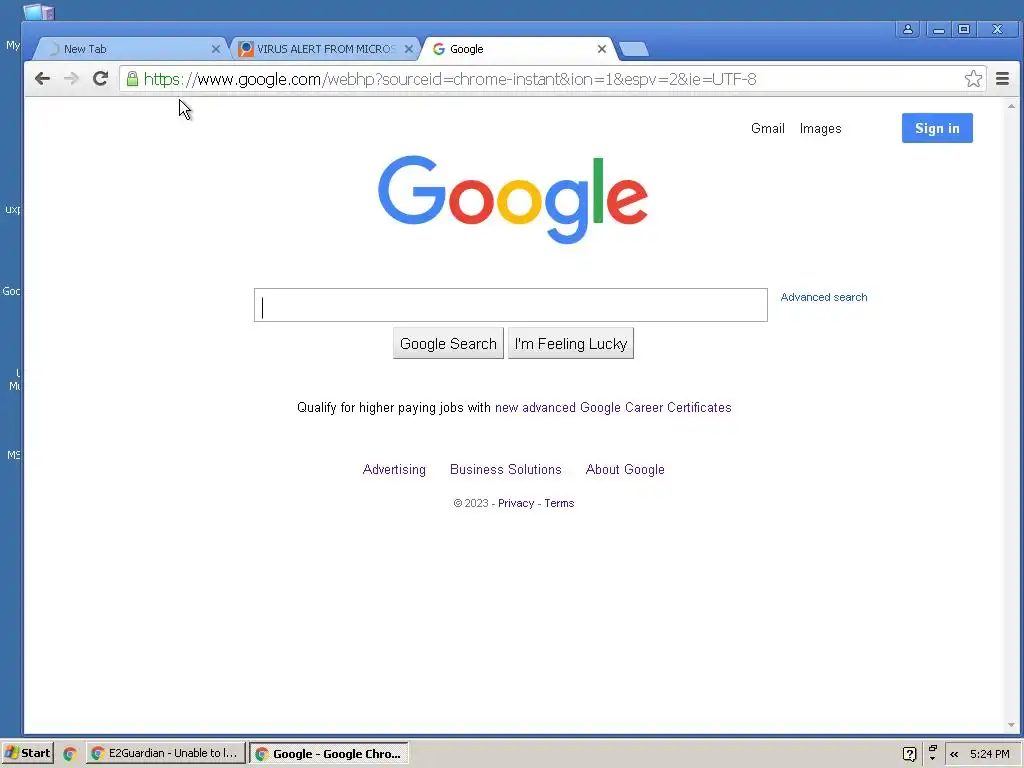Click the page scrollbar up arrow
This screenshot has width=1024, height=768.
click(x=1012, y=106)
